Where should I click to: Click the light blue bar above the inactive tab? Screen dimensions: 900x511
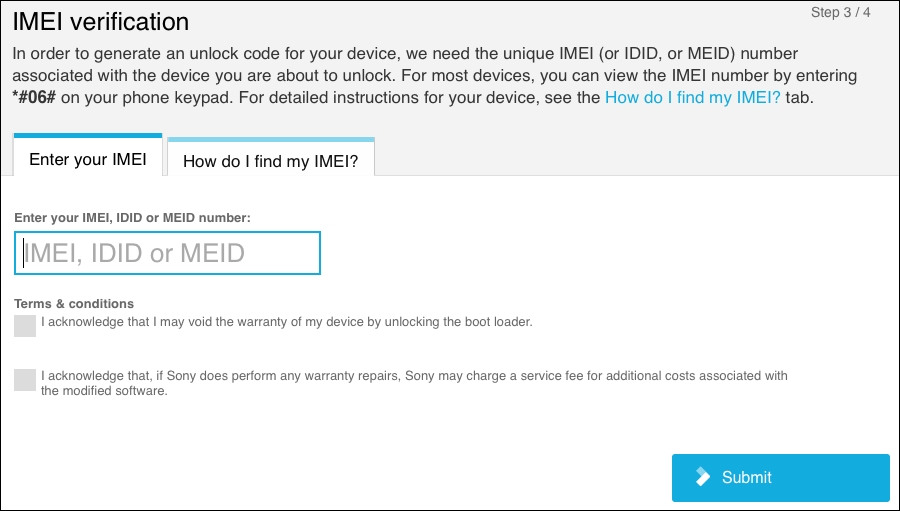[271, 140]
